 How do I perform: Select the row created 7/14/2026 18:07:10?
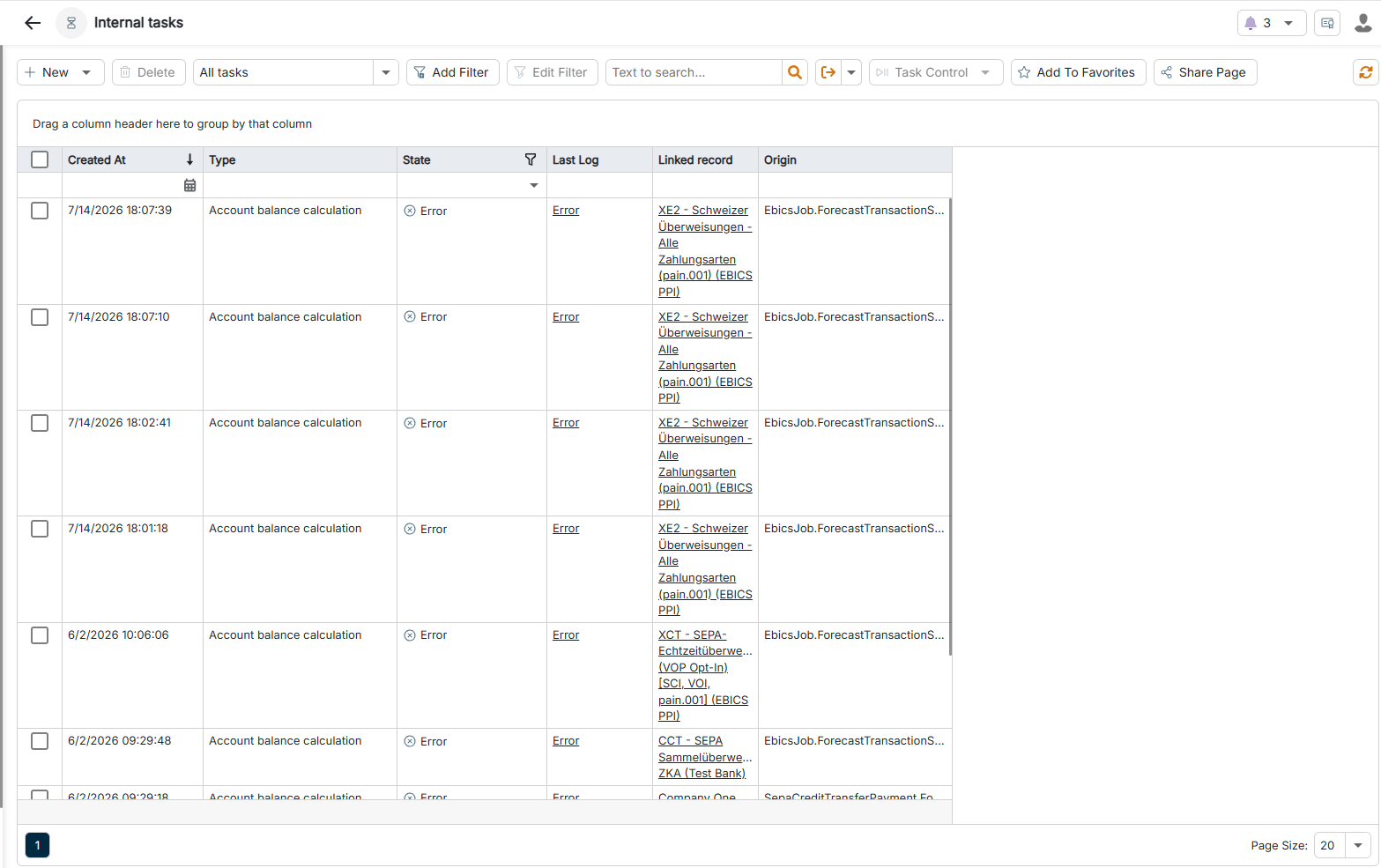(40, 317)
